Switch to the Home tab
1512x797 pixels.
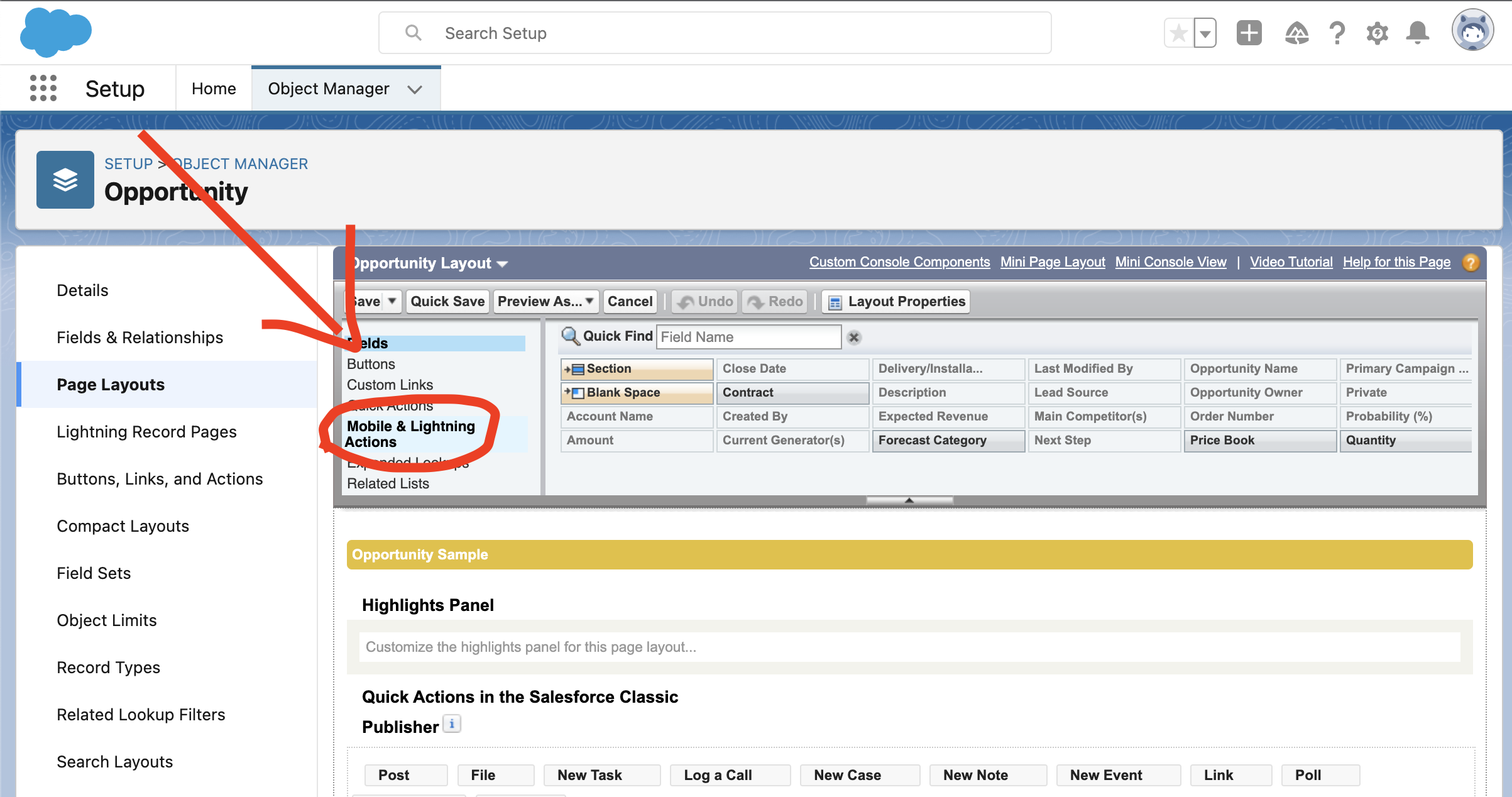point(214,89)
